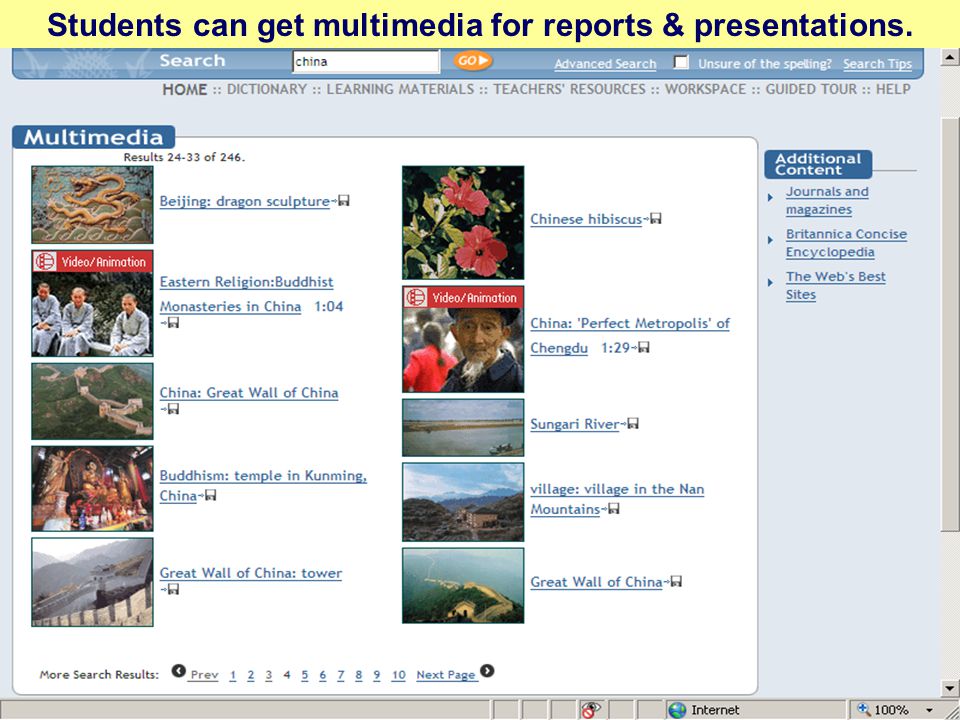The height and width of the screenshot is (720, 960).
Task: Open the Journals and magazines link
Action: [x=827, y=200]
